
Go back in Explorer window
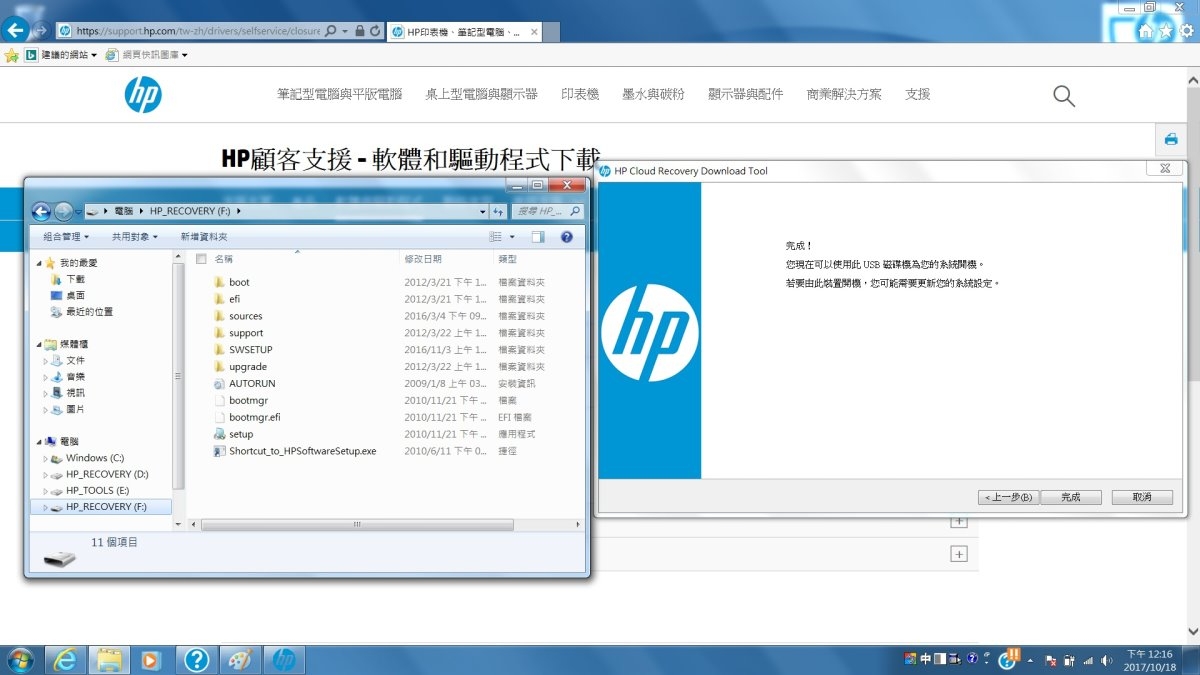pos(41,211)
